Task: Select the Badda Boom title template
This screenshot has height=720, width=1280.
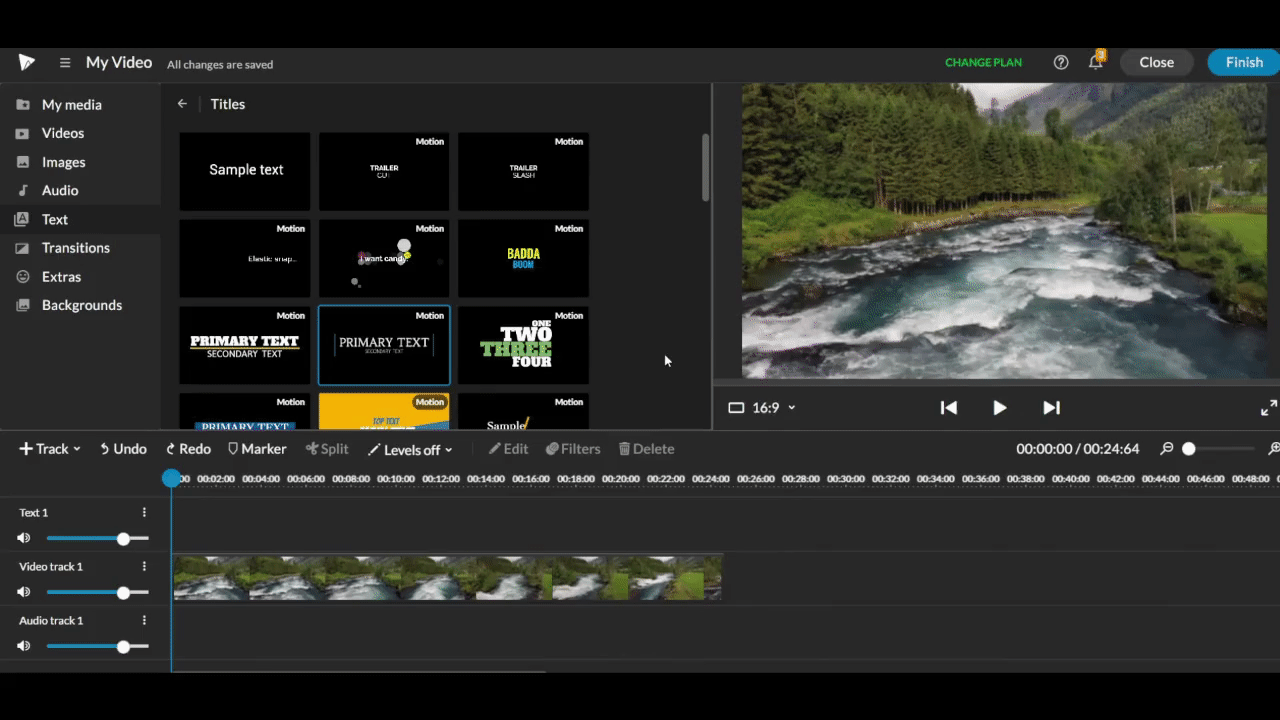Action: (x=523, y=258)
